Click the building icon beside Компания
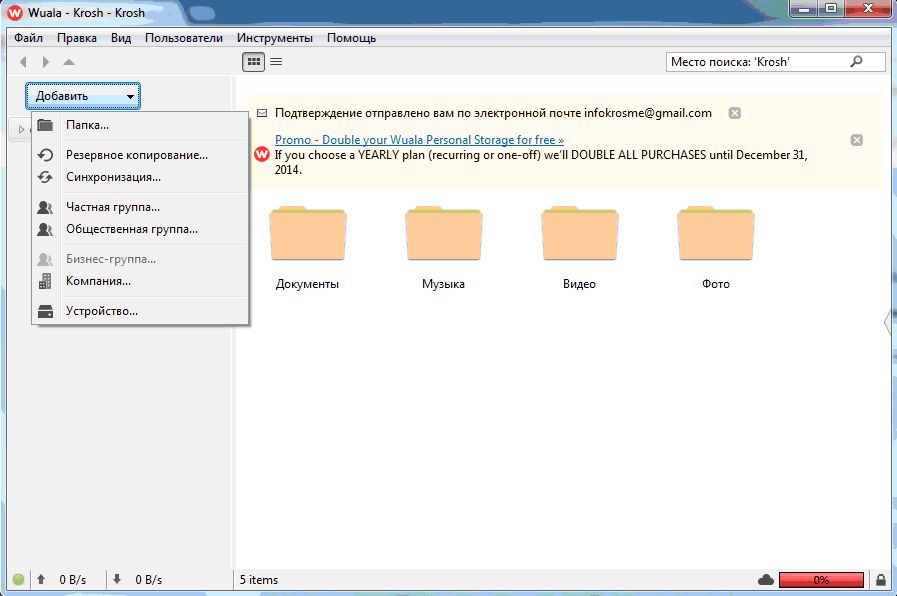The height and width of the screenshot is (596, 897). (45, 281)
